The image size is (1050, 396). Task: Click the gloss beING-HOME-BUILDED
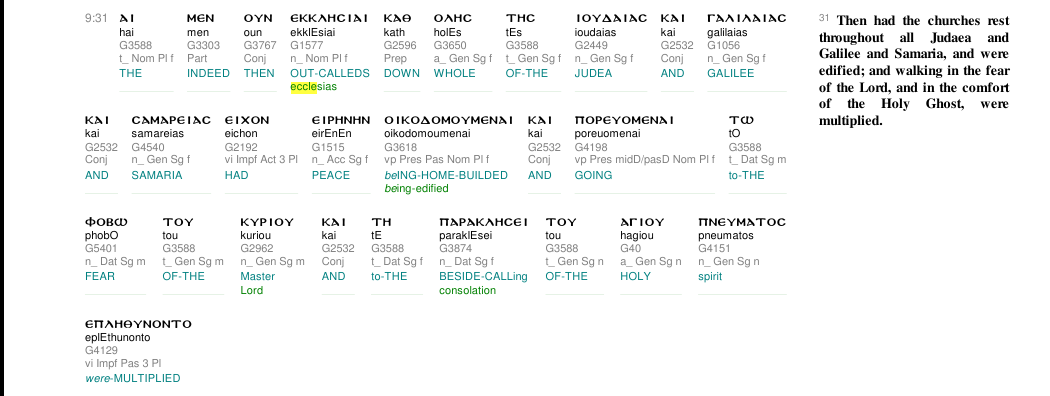point(446,176)
